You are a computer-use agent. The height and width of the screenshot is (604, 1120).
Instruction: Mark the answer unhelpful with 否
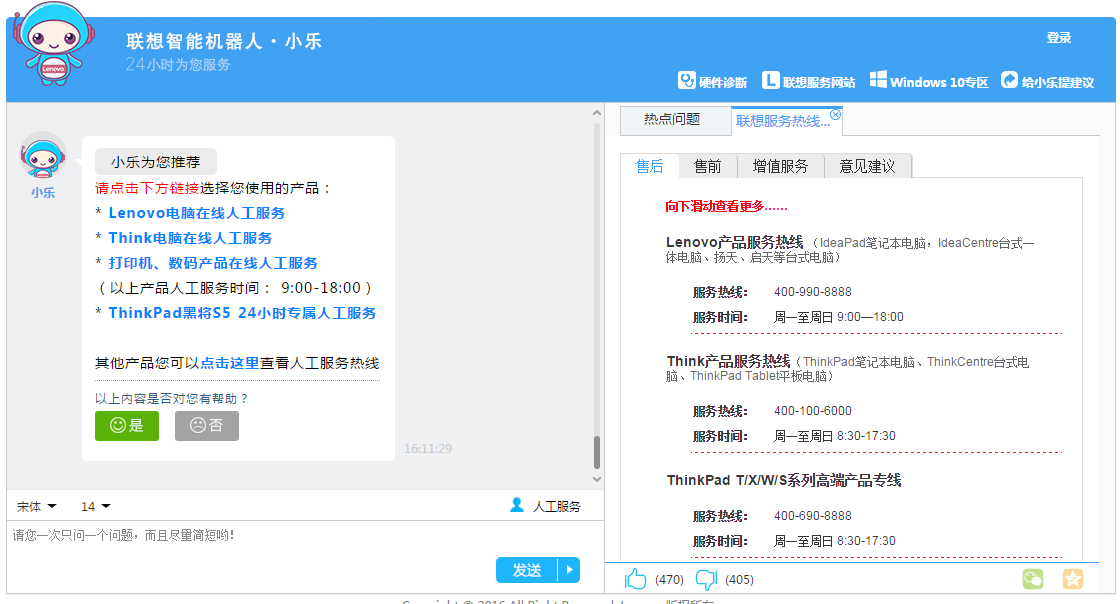[206, 426]
